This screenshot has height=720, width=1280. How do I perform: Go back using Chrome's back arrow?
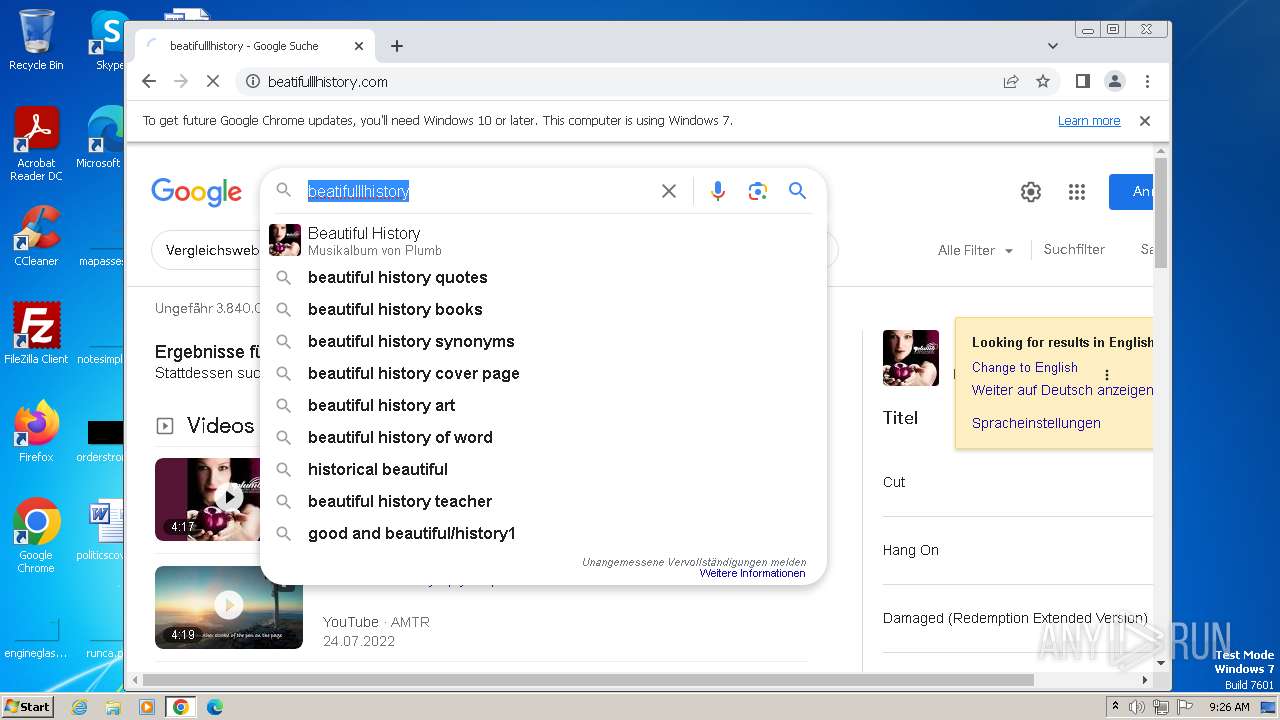149,82
